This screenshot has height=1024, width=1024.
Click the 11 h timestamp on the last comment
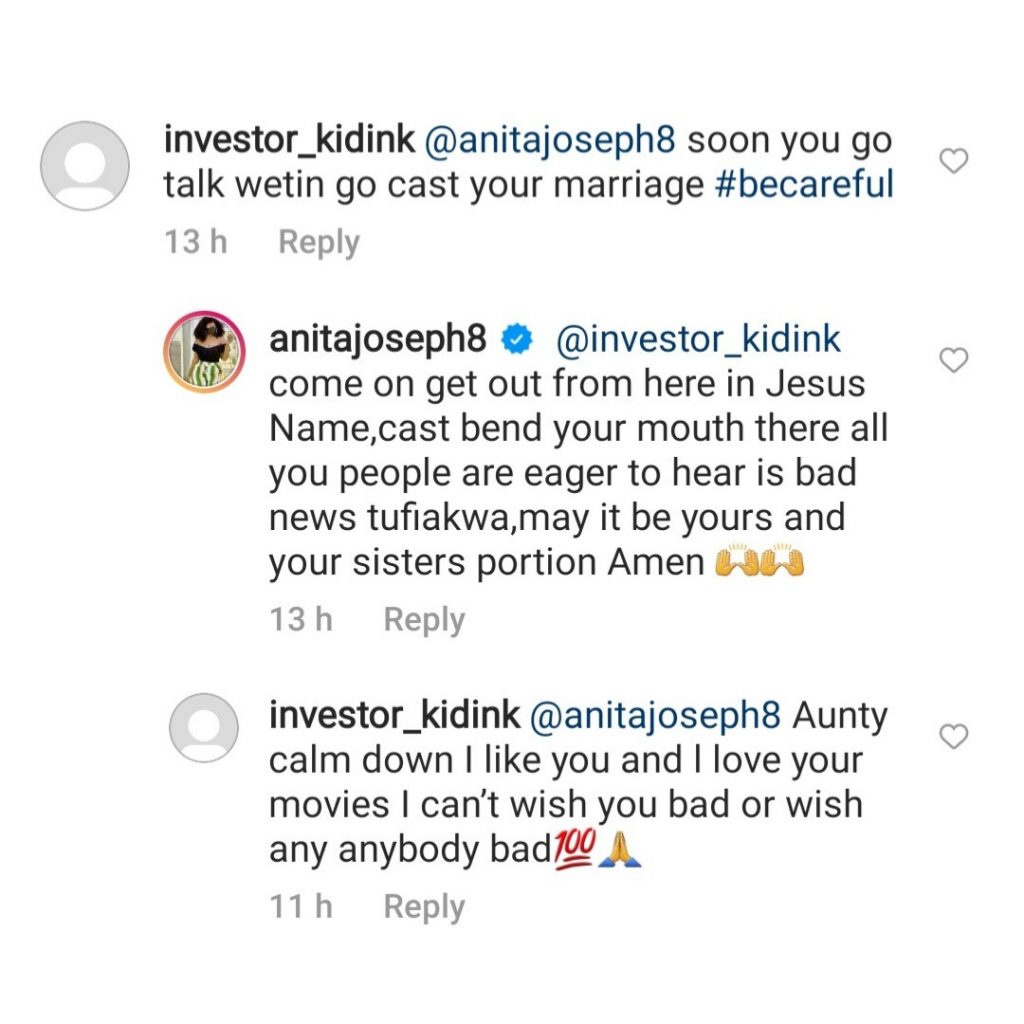point(301,907)
